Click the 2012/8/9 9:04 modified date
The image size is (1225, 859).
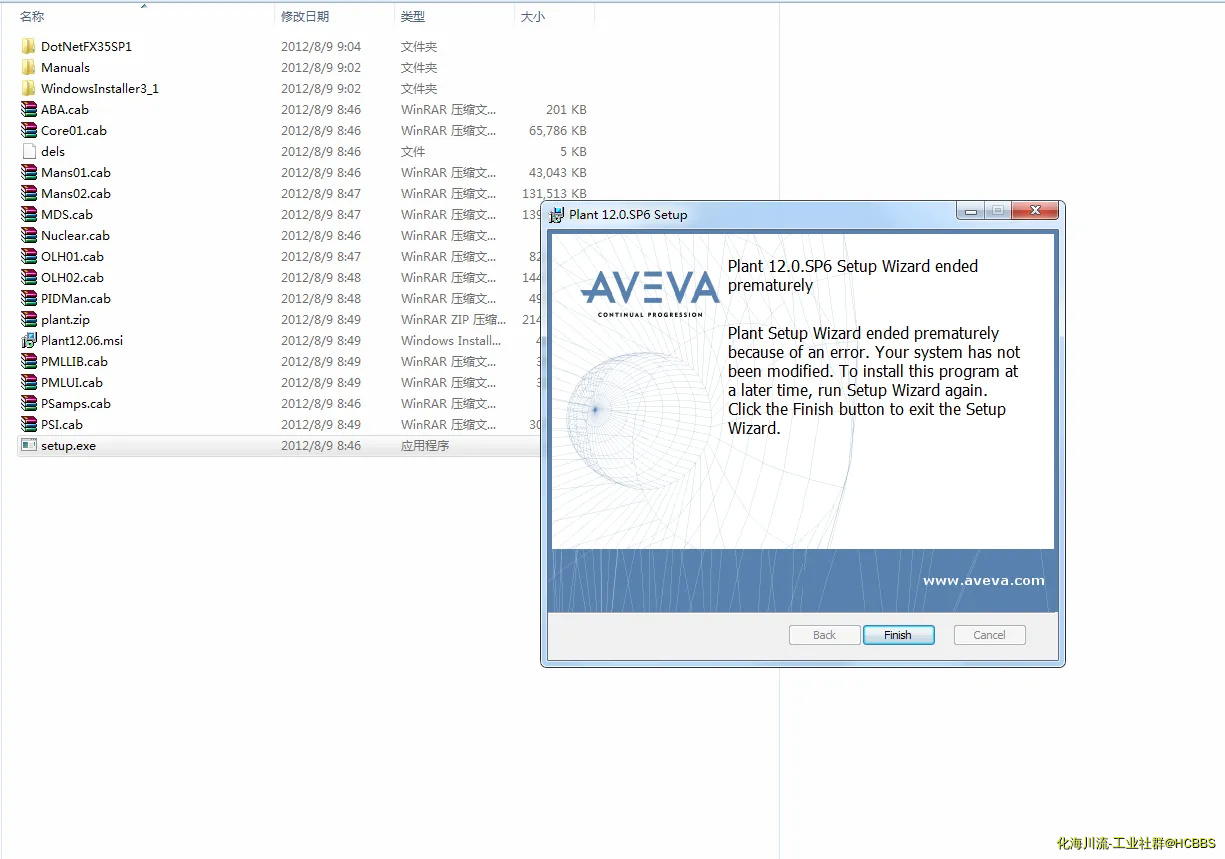(321, 46)
